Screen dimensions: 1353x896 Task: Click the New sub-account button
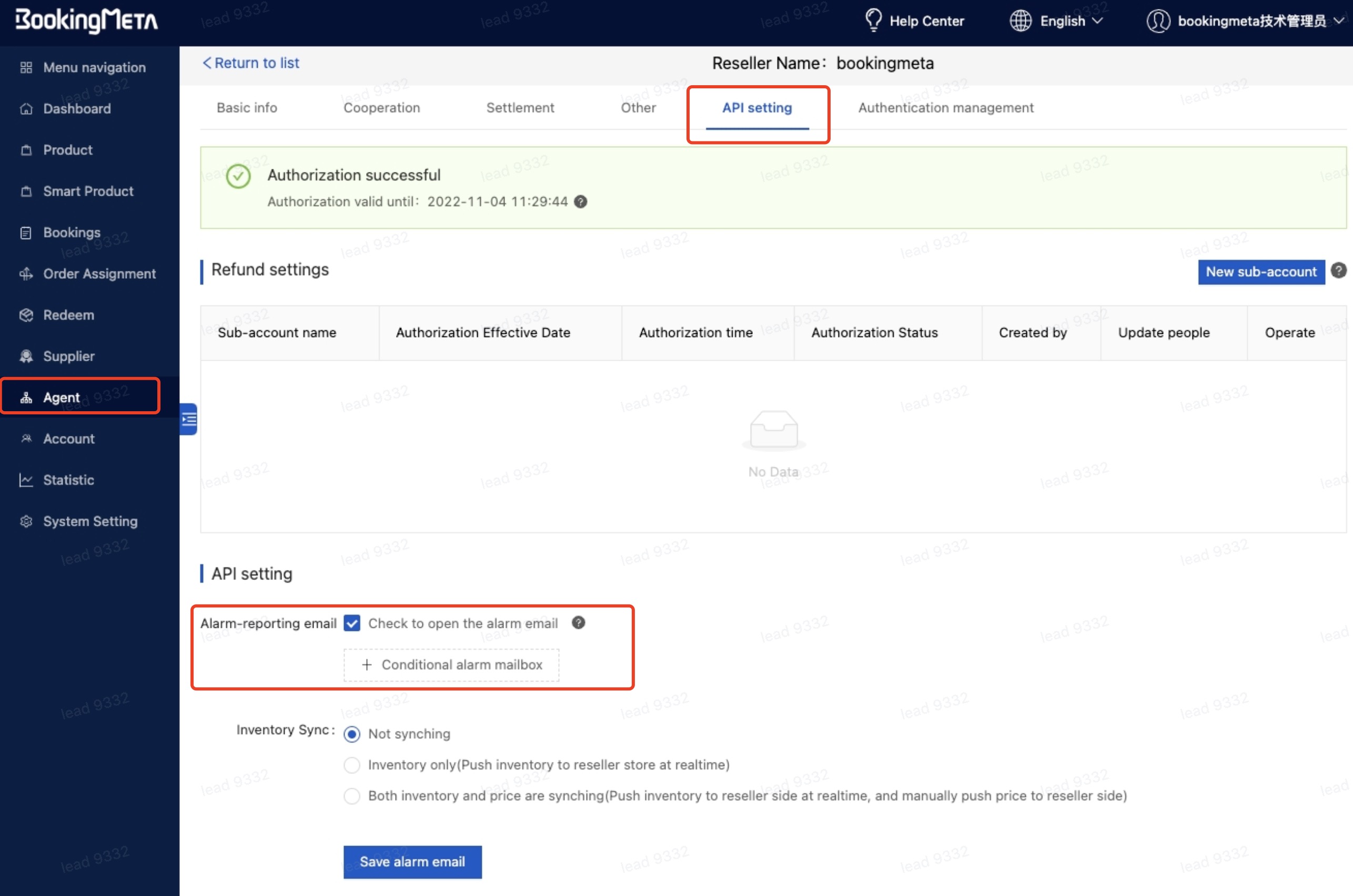(1261, 272)
